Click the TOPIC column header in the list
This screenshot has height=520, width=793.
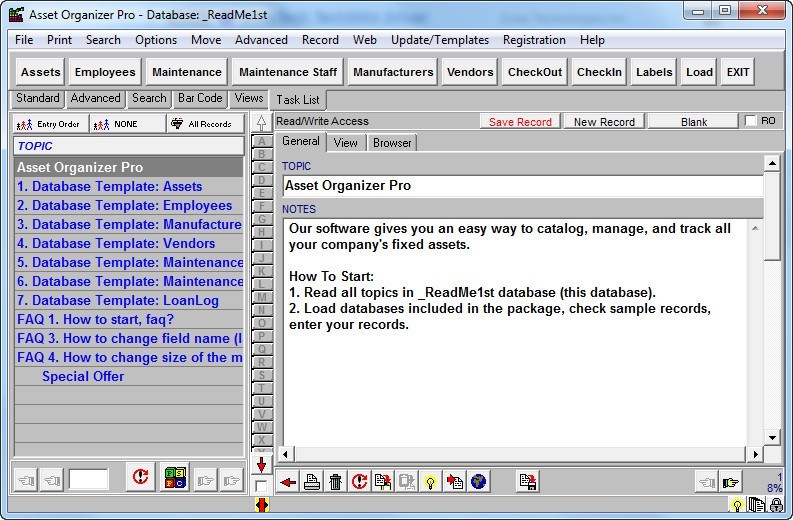click(129, 146)
